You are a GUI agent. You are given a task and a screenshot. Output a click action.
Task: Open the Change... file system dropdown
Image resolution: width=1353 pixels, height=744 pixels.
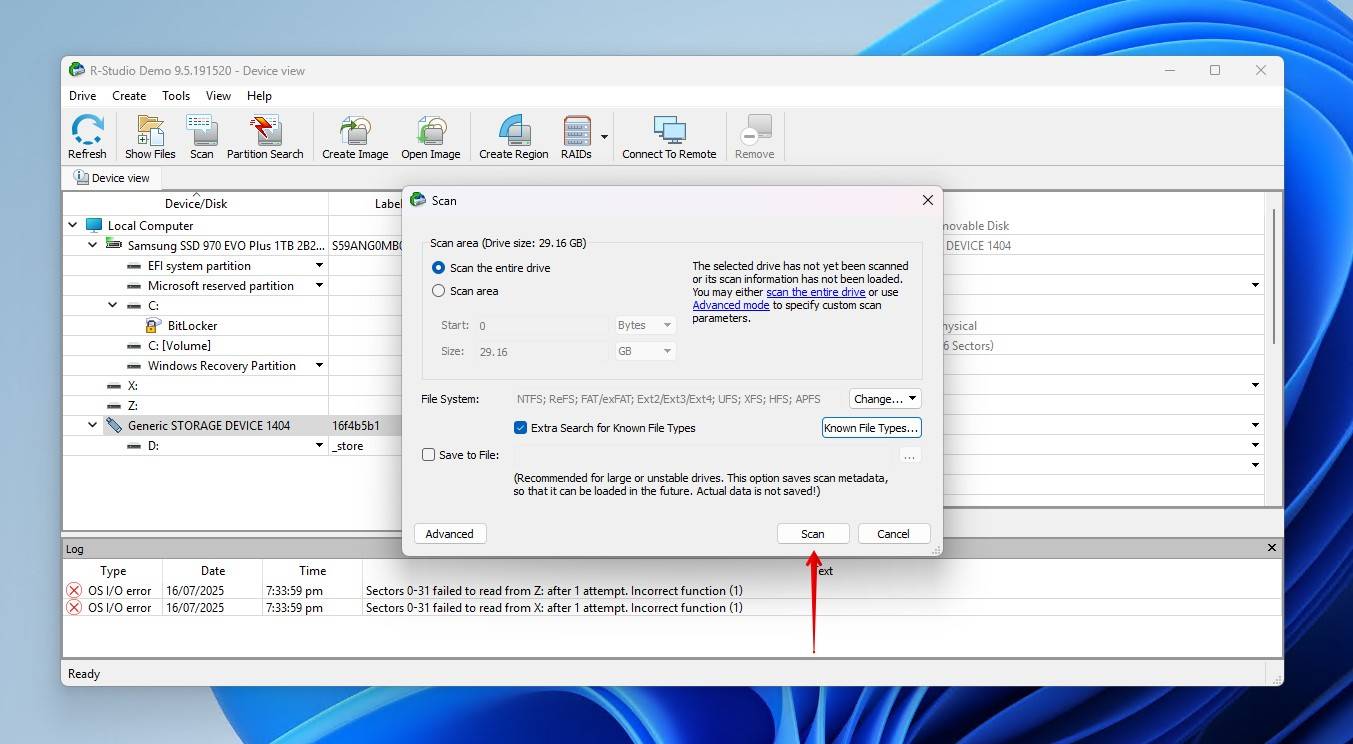pyautogui.click(x=885, y=398)
